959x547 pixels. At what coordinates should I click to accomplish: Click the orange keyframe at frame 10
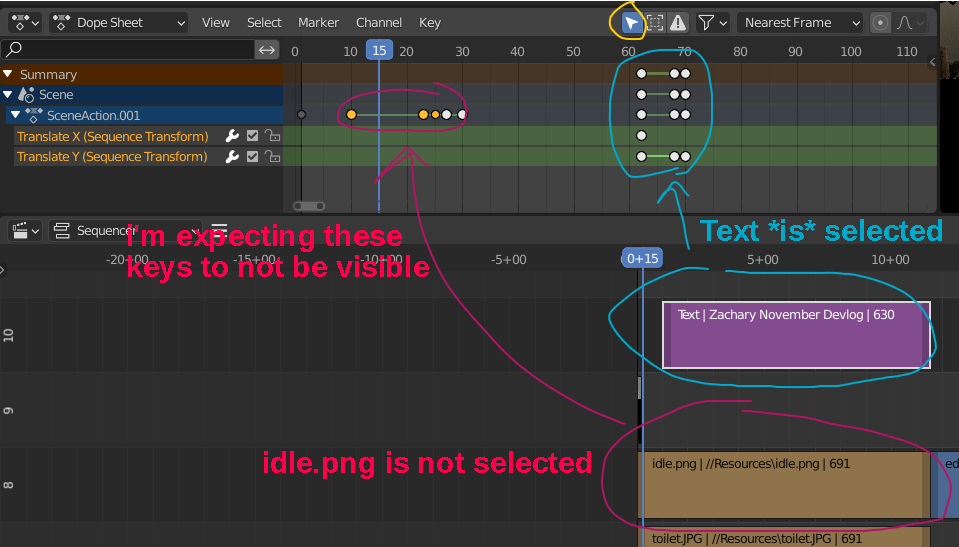click(x=351, y=114)
